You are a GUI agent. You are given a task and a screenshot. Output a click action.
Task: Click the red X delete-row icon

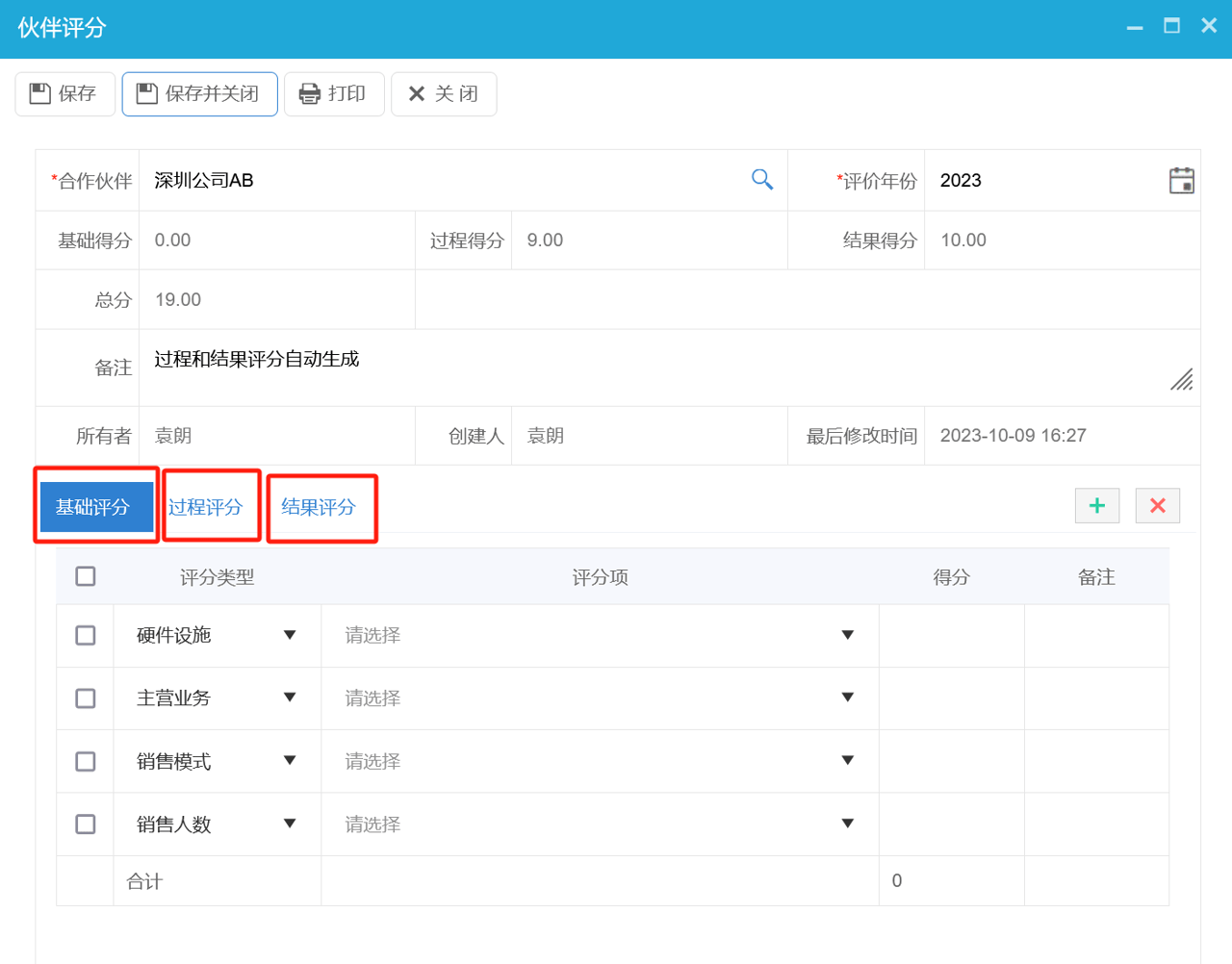[1157, 506]
